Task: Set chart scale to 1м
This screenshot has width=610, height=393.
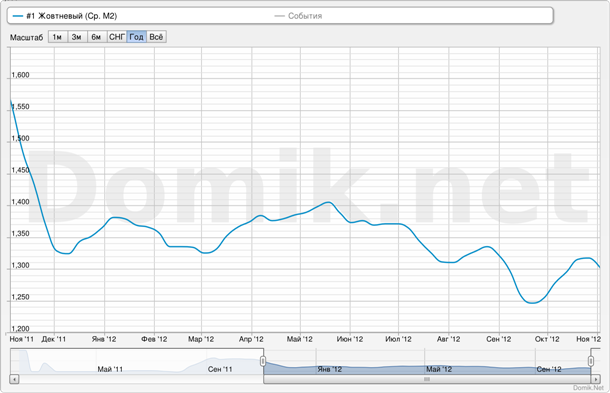Action: point(58,37)
